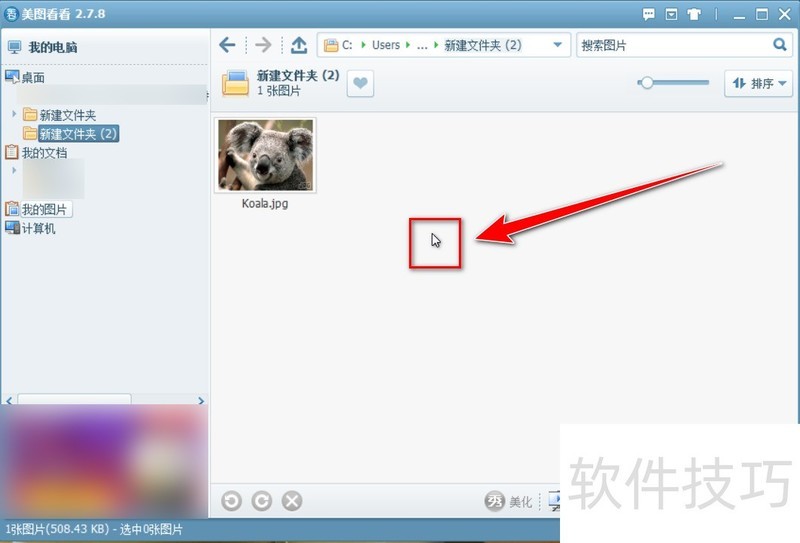The height and width of the screenshot is (543, 800).
Task: Rotate image counter-clockwise
Action: point(232,501)
